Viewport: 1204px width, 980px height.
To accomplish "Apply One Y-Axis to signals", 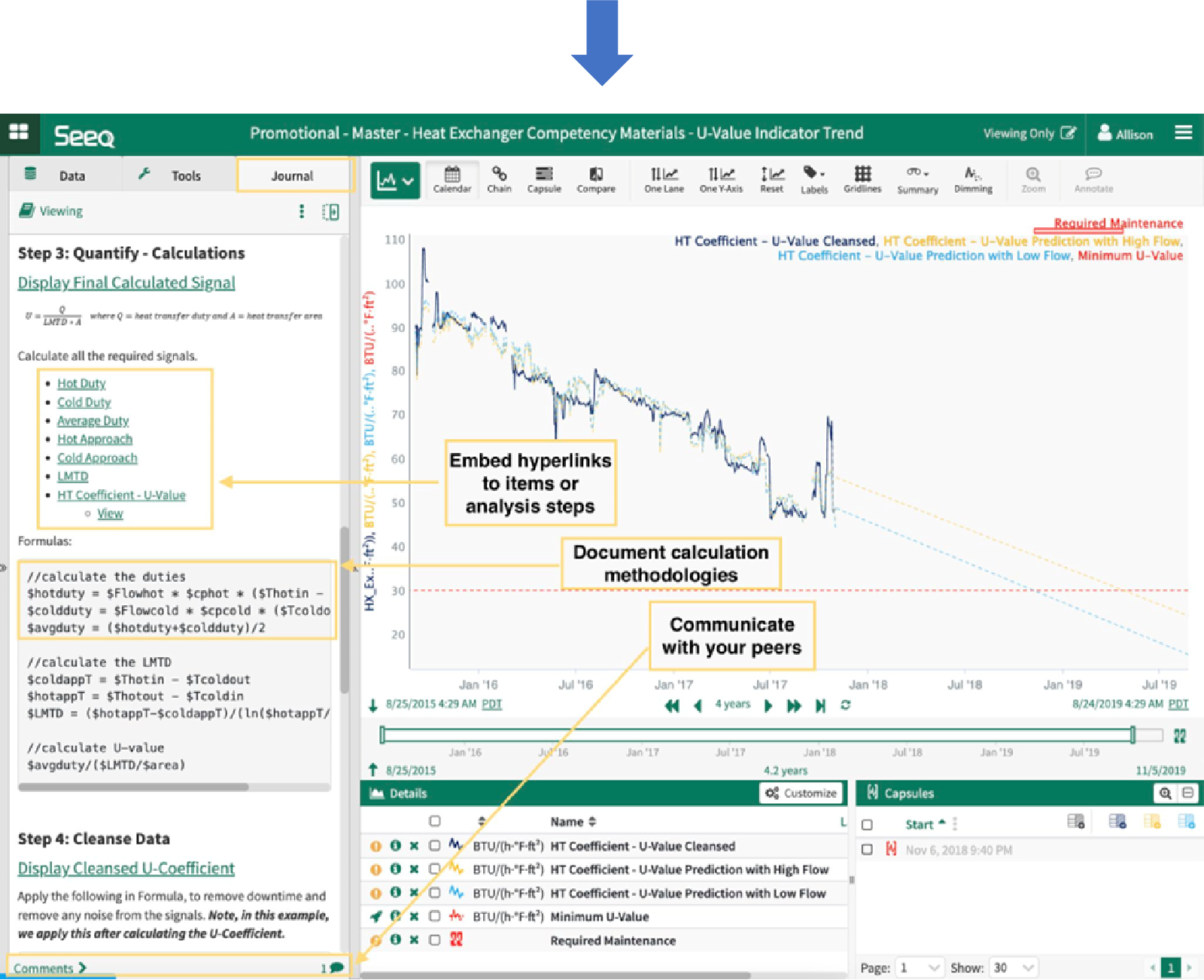I will click(x=721, y=180).
